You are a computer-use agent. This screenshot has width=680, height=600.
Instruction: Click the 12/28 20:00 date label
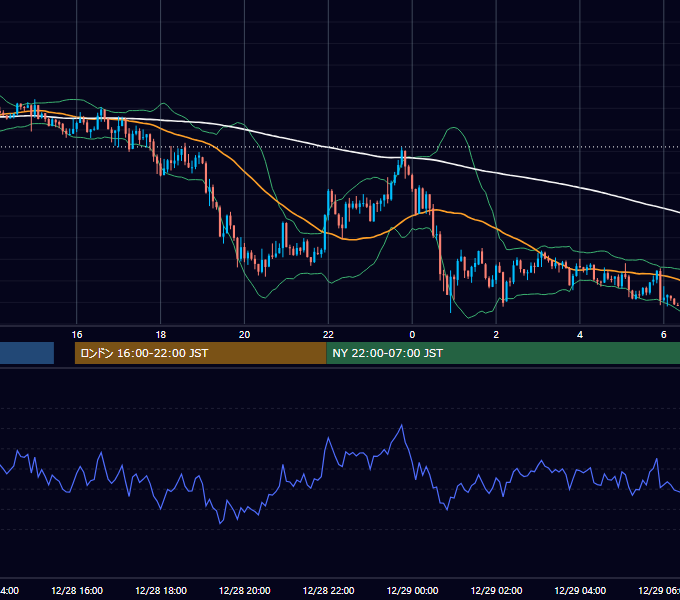coord(245,590)
